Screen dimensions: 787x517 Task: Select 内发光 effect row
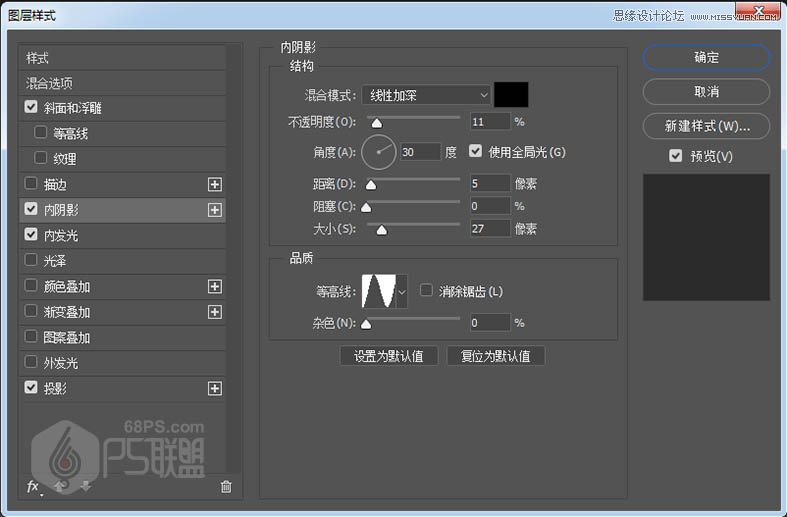click(122, 235)
